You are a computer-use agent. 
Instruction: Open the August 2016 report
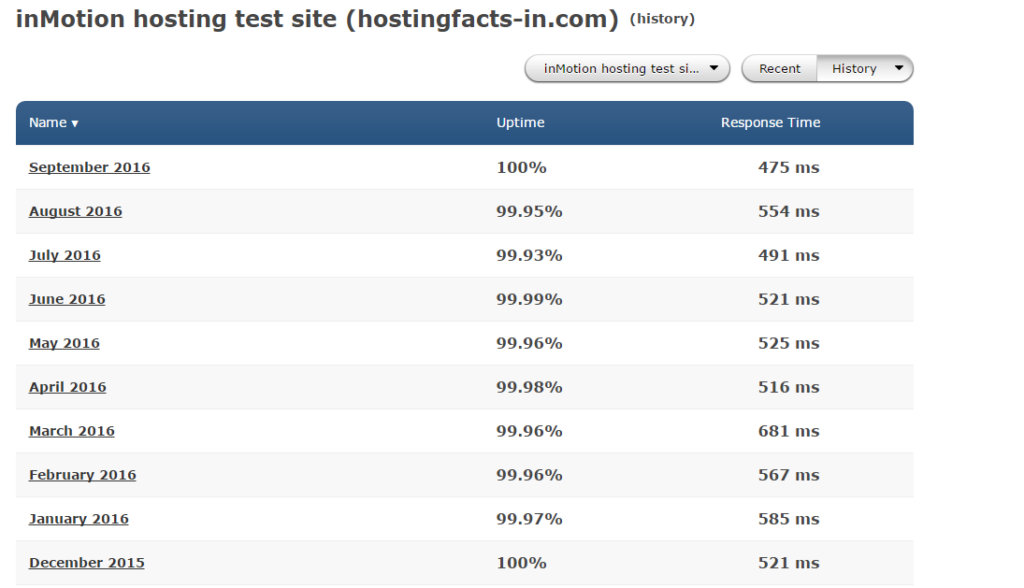click(x=75, y=211)
